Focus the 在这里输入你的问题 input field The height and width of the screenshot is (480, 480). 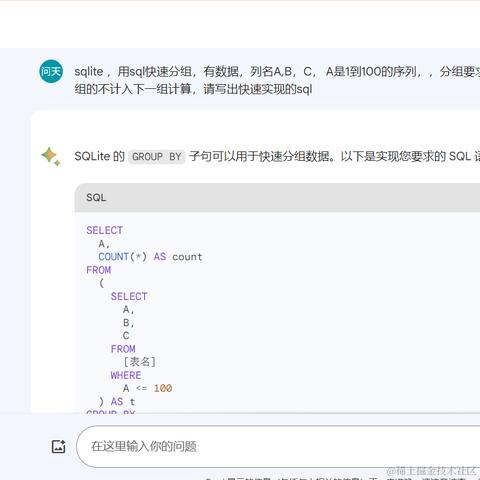pos(278,446)
